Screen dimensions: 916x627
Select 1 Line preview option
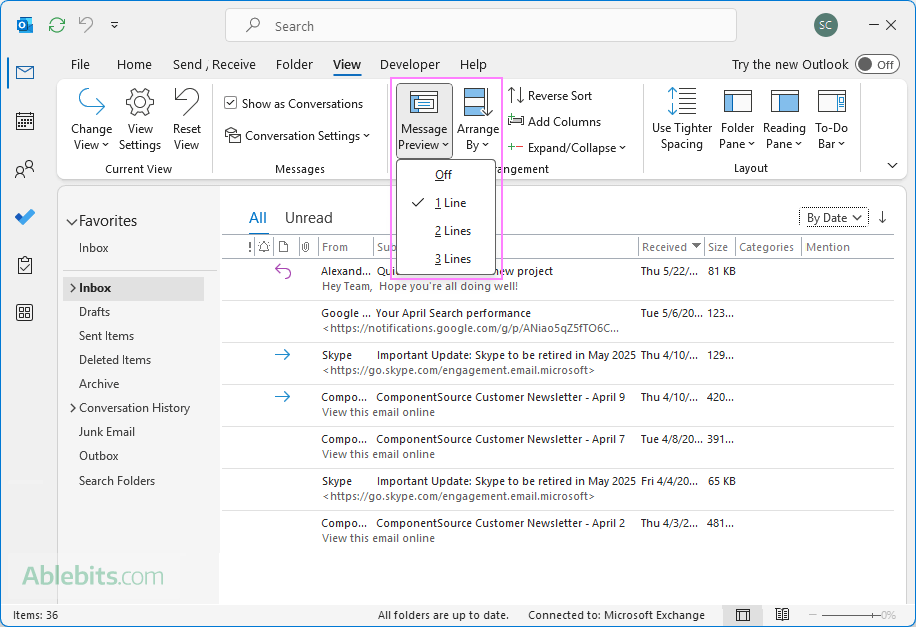tap(446, 203)
